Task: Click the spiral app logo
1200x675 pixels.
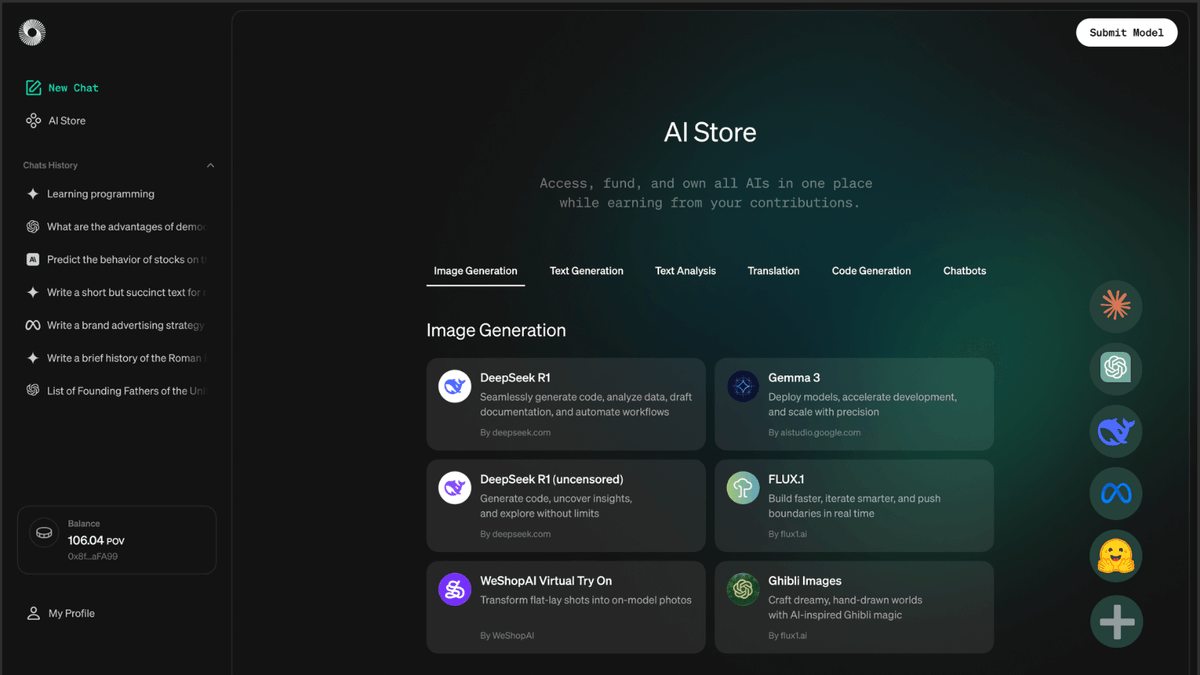Action: (x=32, y=33)
